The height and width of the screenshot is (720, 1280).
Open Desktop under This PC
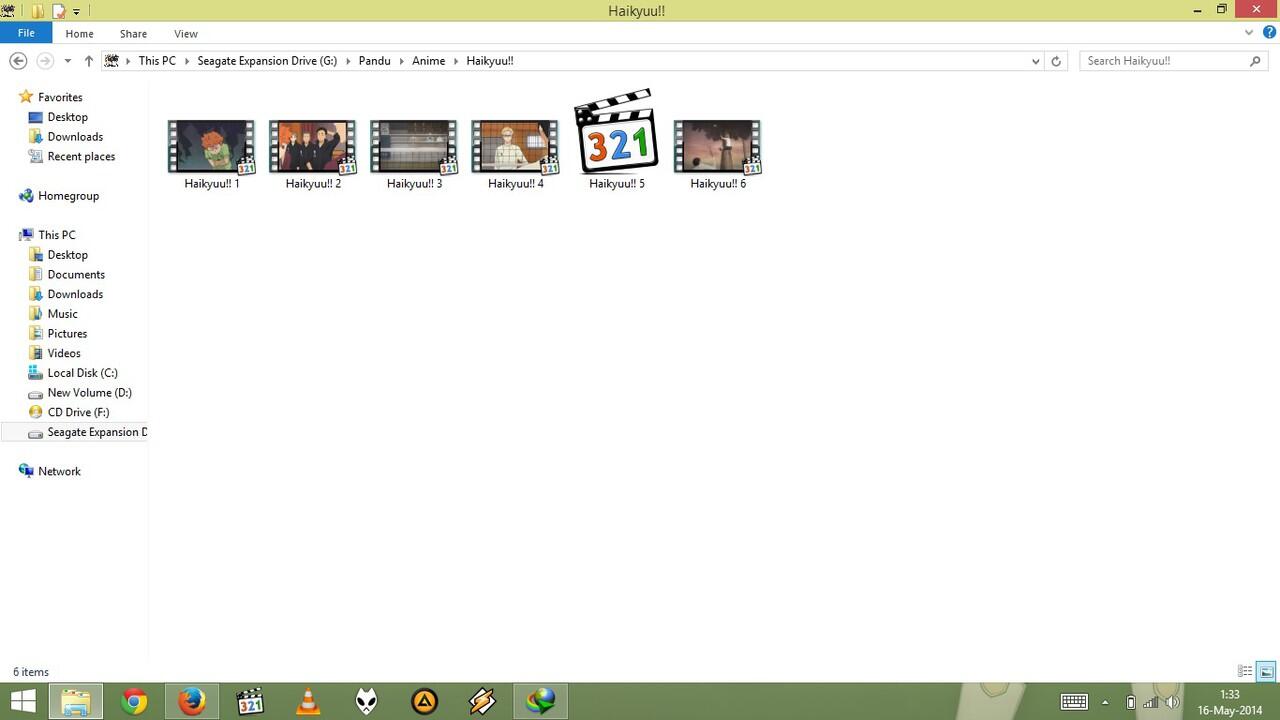click(x=67, y=255)
